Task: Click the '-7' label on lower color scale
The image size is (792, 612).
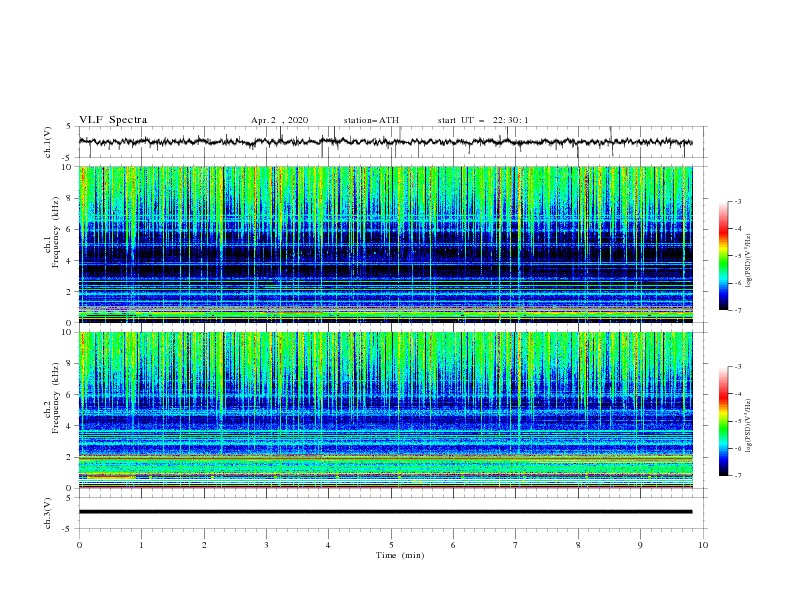Action: click(737, 476)
